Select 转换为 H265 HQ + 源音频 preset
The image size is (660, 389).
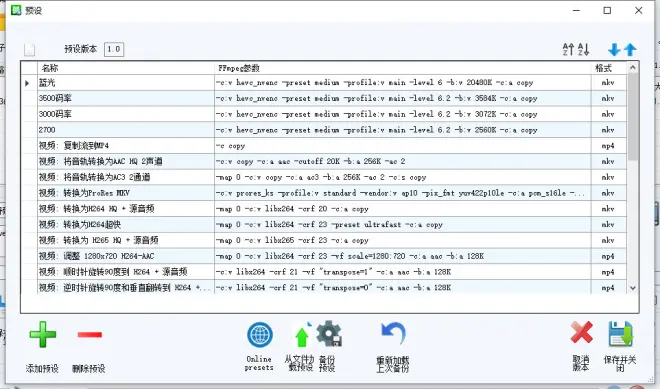point(126,240)
